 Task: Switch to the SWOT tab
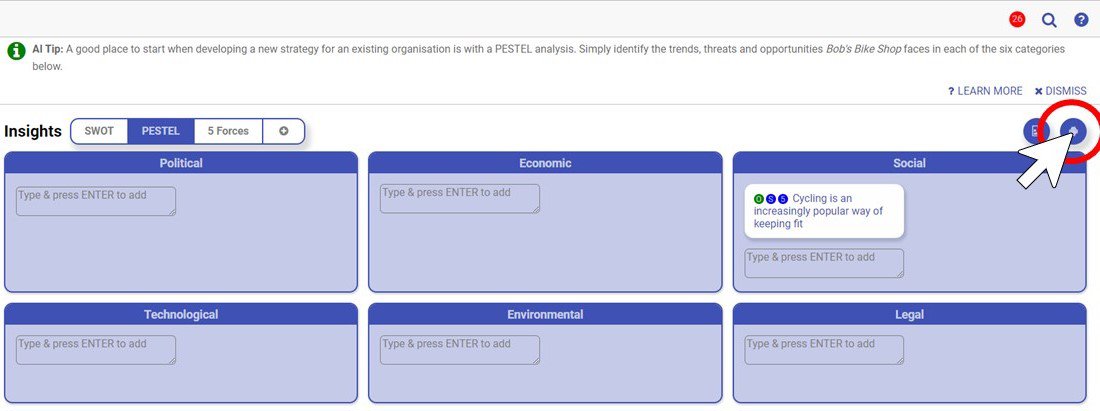tap(99, 131)
